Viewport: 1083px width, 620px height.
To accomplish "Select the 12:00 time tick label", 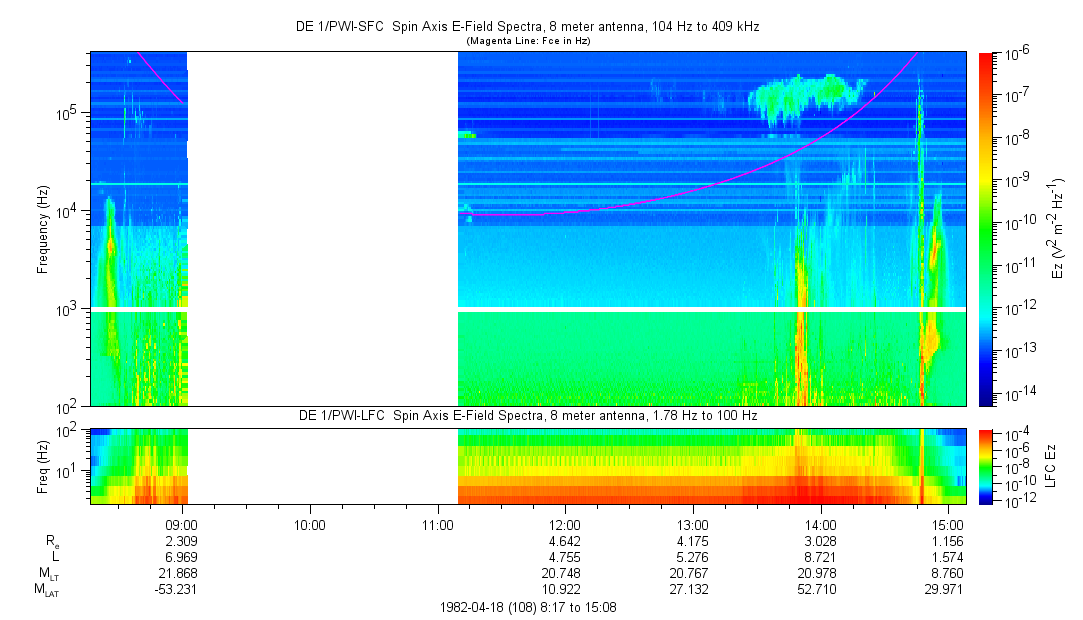I will [x=565, y=523].
